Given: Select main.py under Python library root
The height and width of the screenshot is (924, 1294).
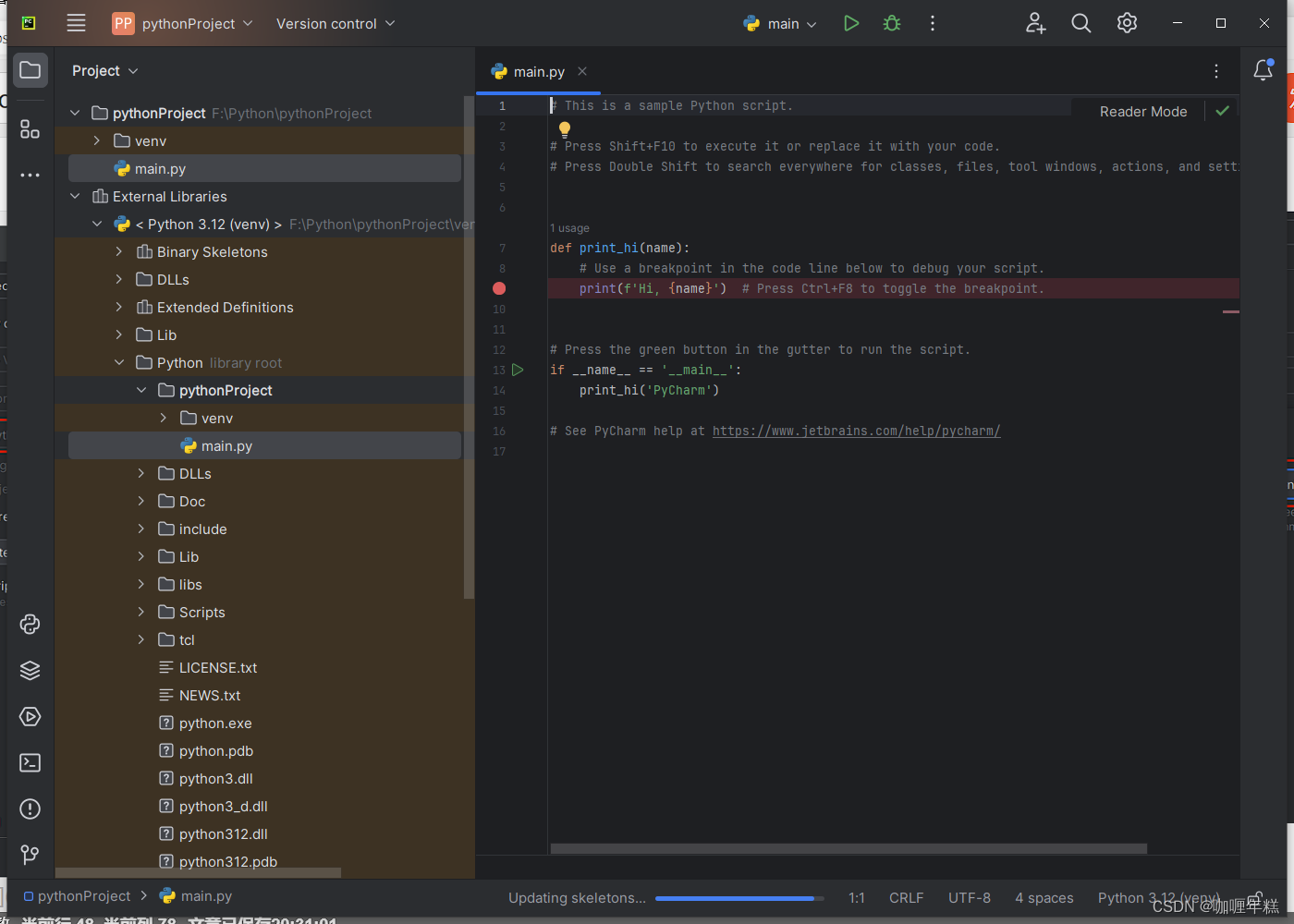Looking at the screenshot, I should point(264,445).
